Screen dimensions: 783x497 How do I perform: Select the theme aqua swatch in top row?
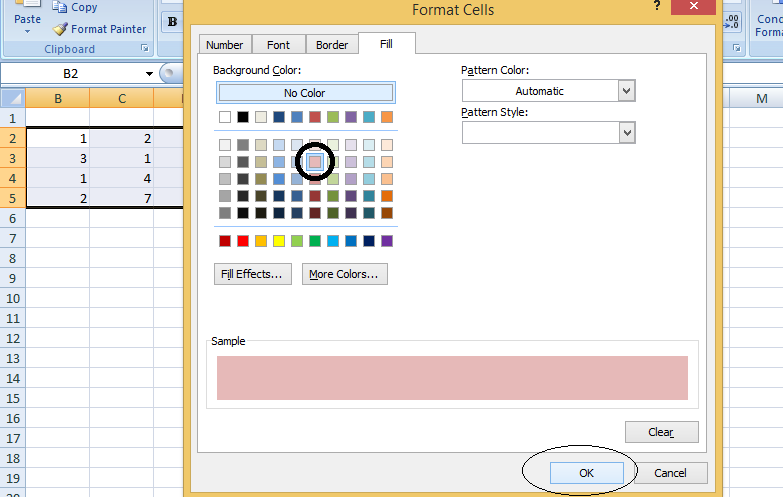369,117
